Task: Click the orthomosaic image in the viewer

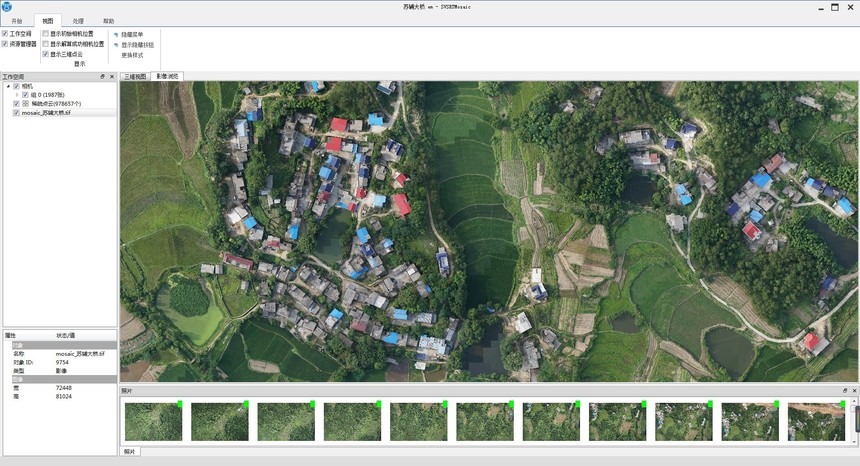Action: (489, 231)
